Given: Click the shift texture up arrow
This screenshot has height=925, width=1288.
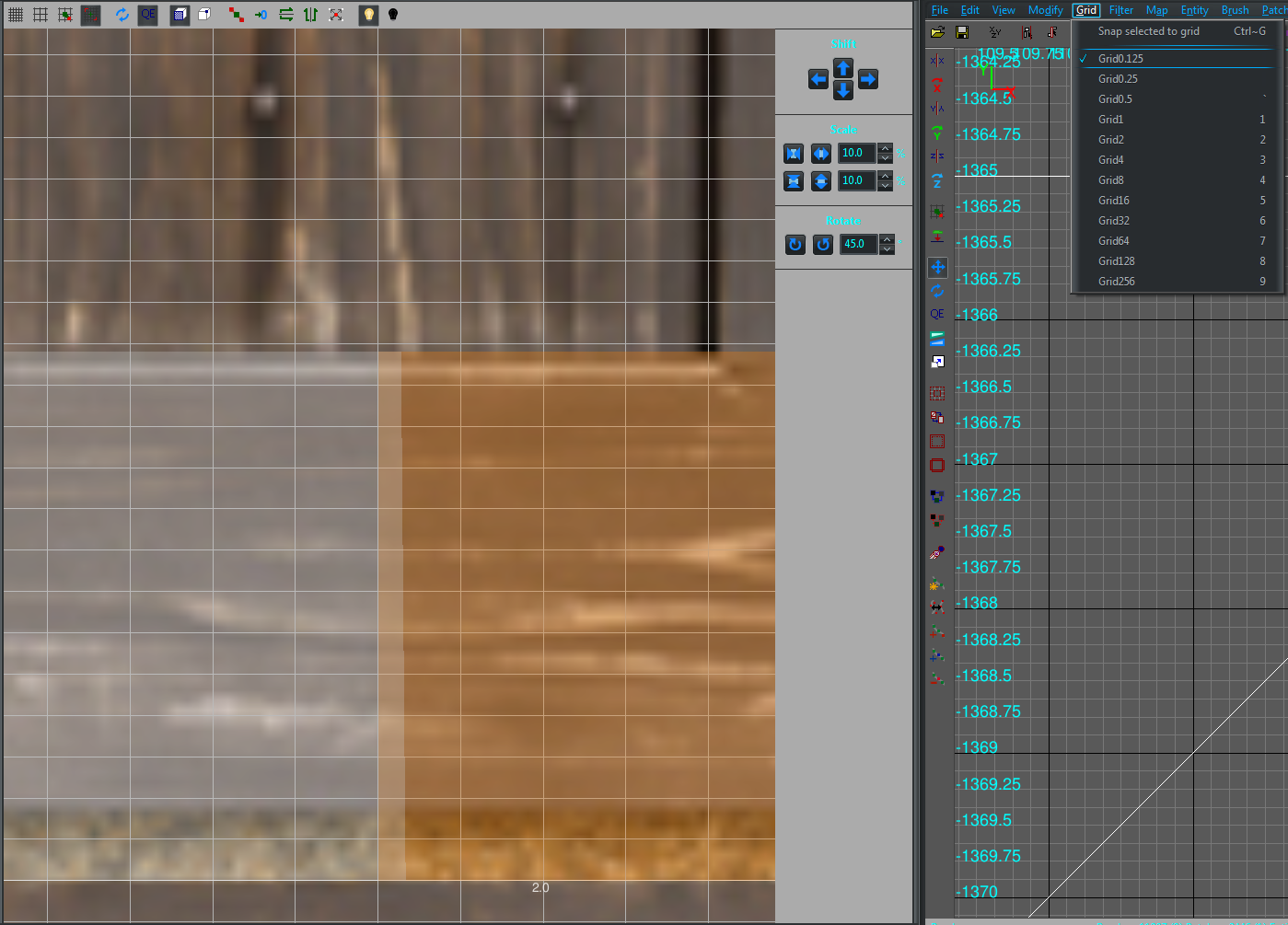Looking at the screenshot, I should click(842, 68).
